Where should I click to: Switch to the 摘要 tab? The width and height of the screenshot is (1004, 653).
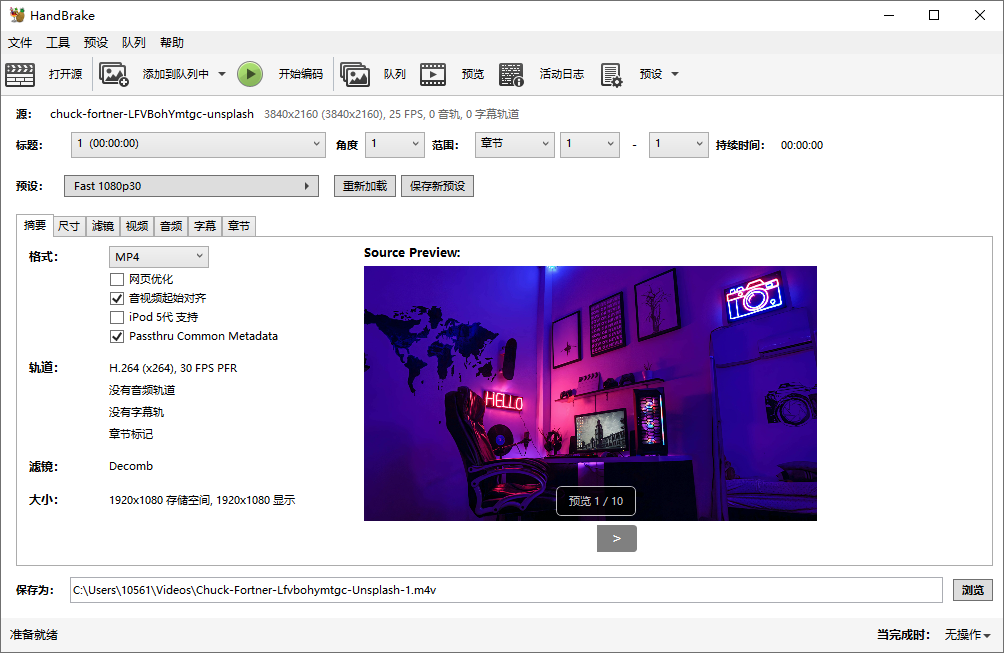click(35, 225)
